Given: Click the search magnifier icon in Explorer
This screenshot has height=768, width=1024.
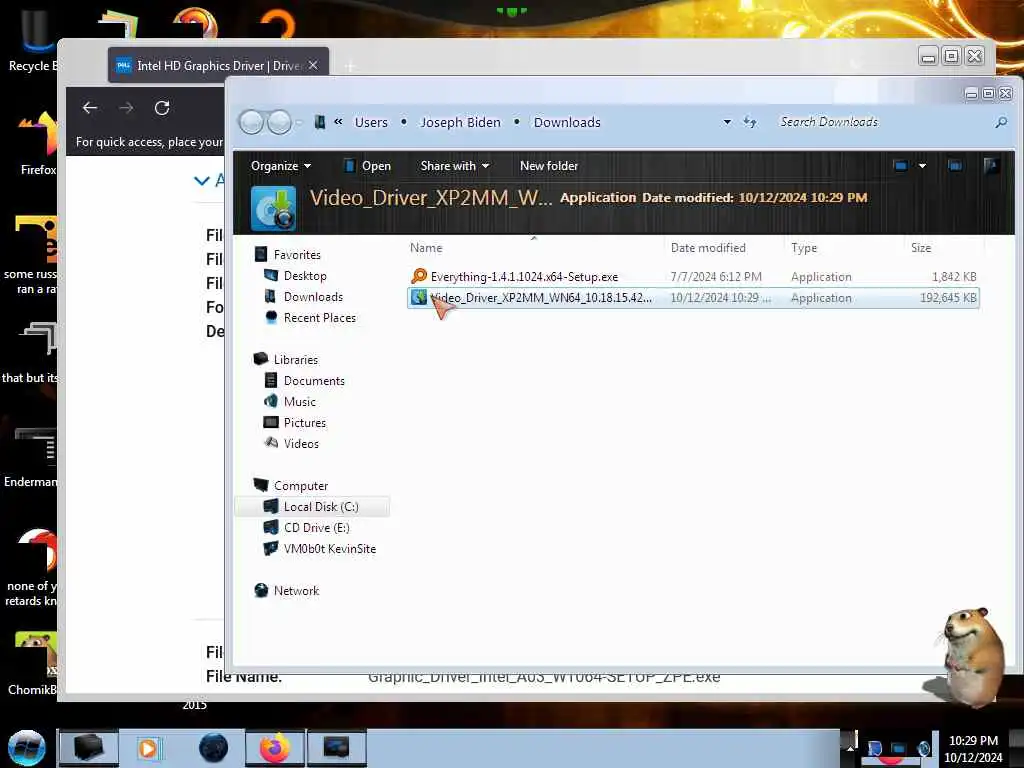Looking at the screenshot, I should tap(1001, 122).
